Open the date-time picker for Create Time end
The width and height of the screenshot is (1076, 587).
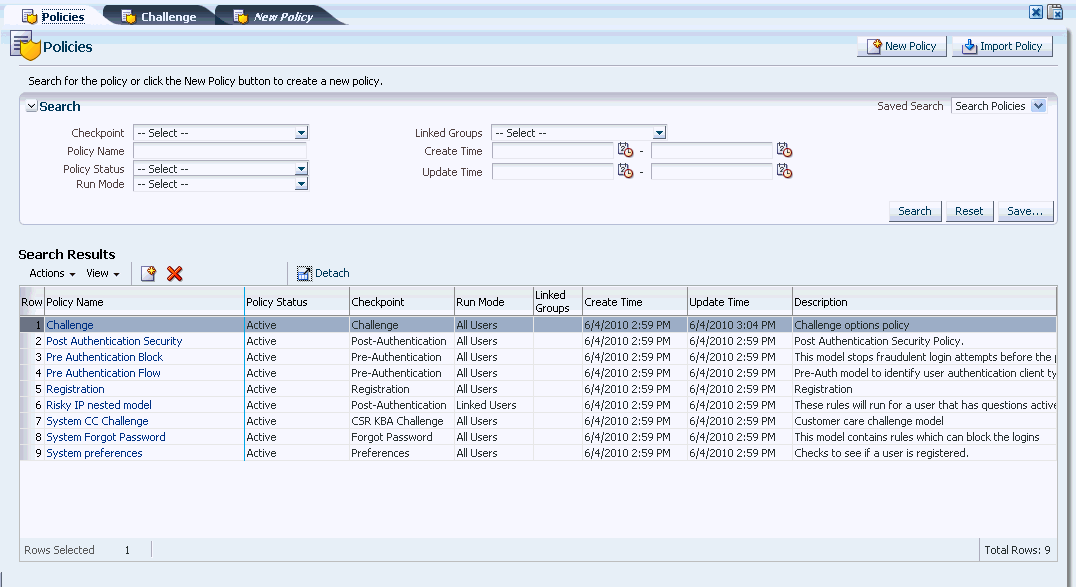(x=786, y=150)
